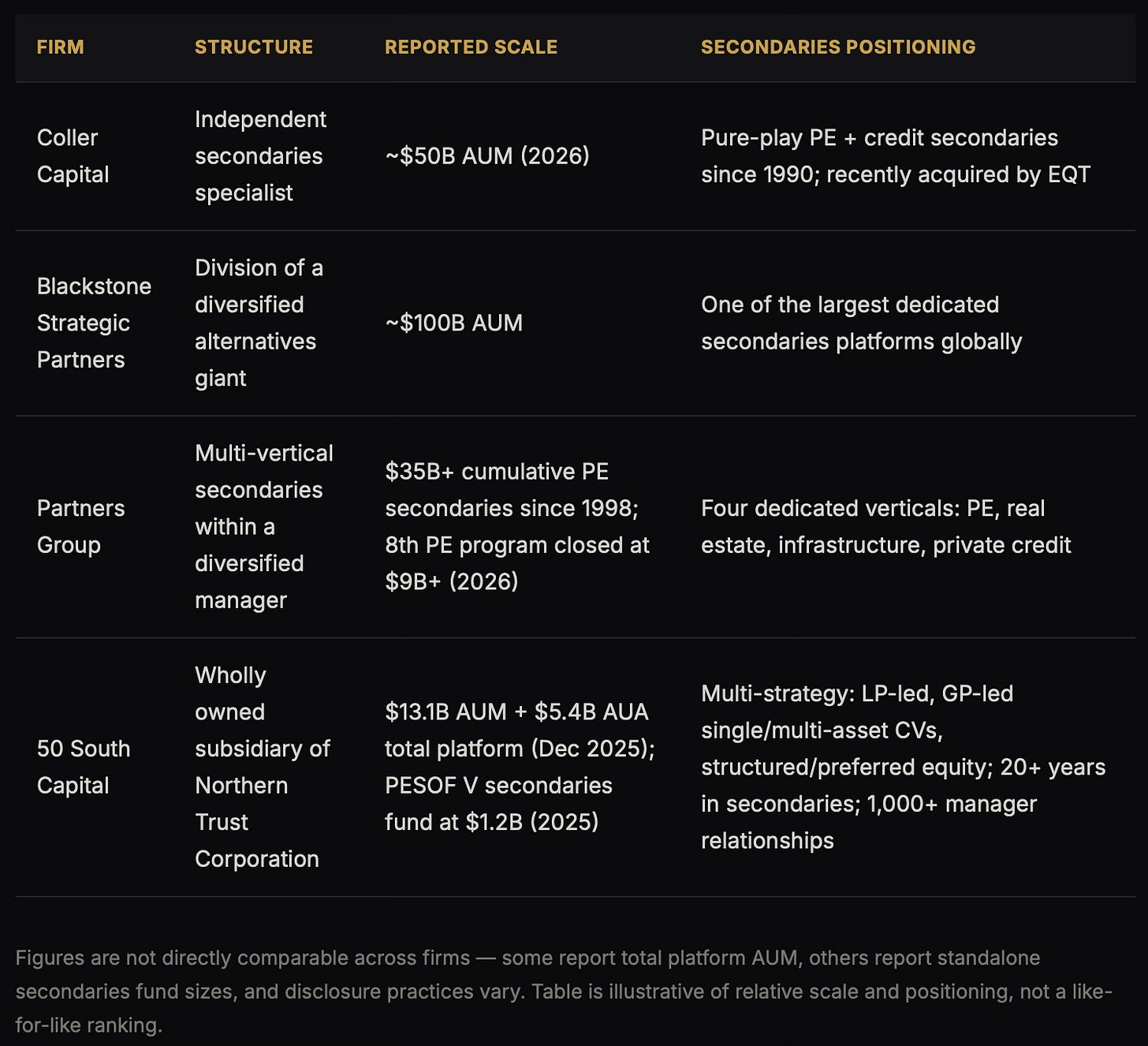The image size is (1148, 1046).
Task: Click One of the largest dedicated secondaries text
Action: [x=861, y=323]
